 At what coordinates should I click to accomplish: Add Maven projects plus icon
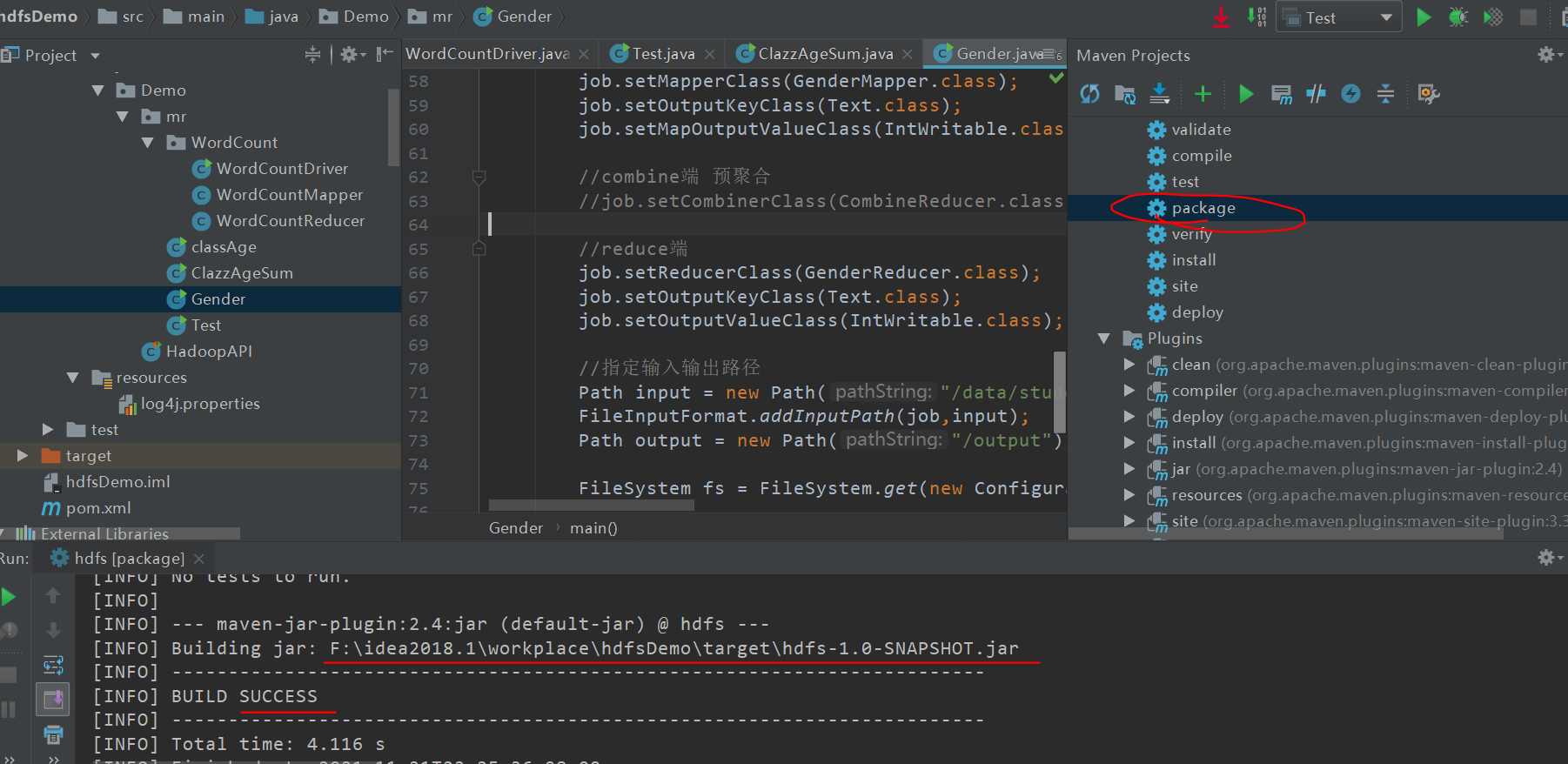click(x=1203, y=94)
